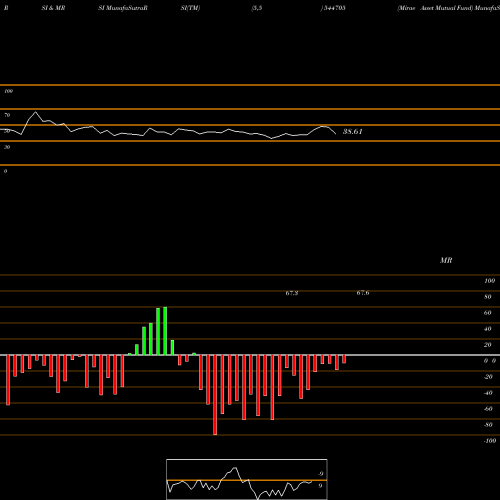Click the 344705 code in header

(x=334, y=8)
